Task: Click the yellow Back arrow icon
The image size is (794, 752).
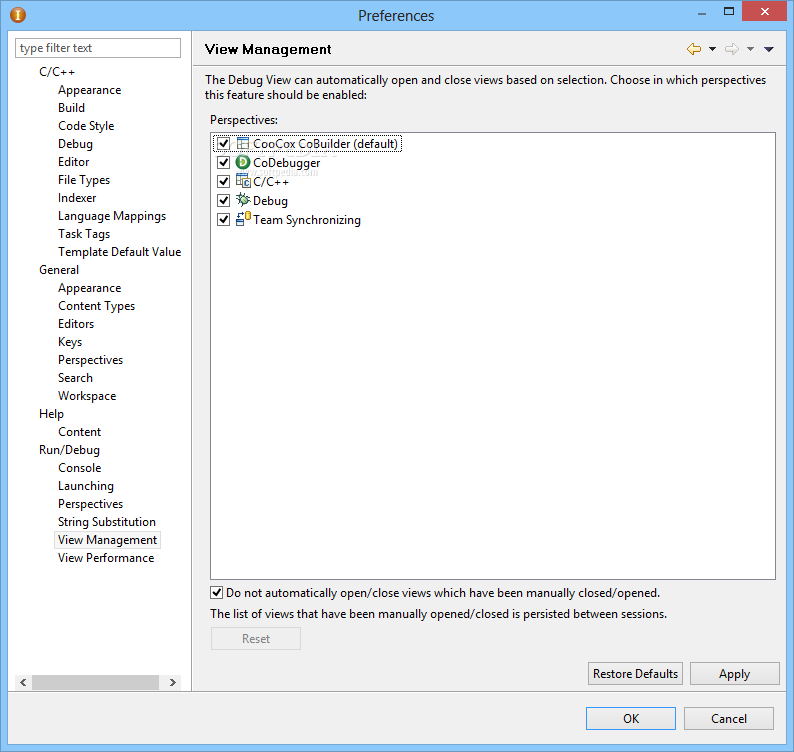Action: 694,49
